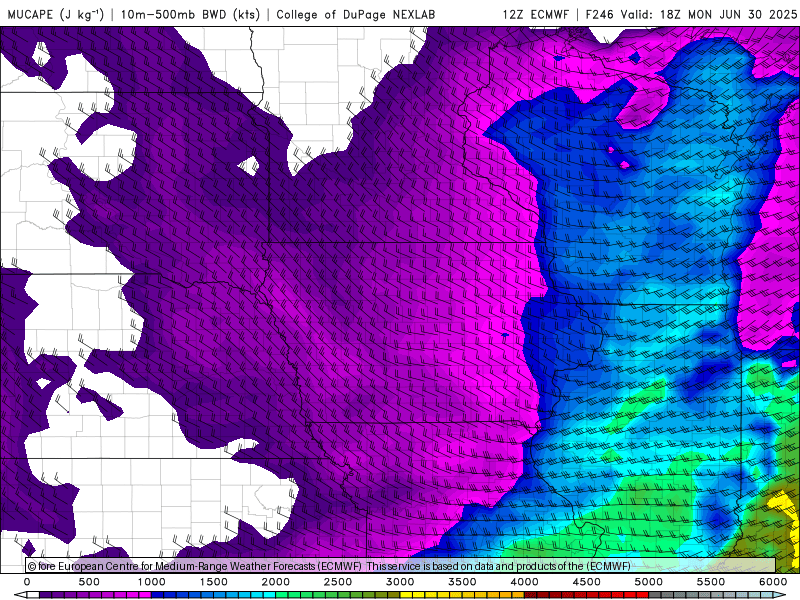This screenshot has width=800, height=600.
Task: Click the 1000 label on the color scale
Action: tap(151, 582)
